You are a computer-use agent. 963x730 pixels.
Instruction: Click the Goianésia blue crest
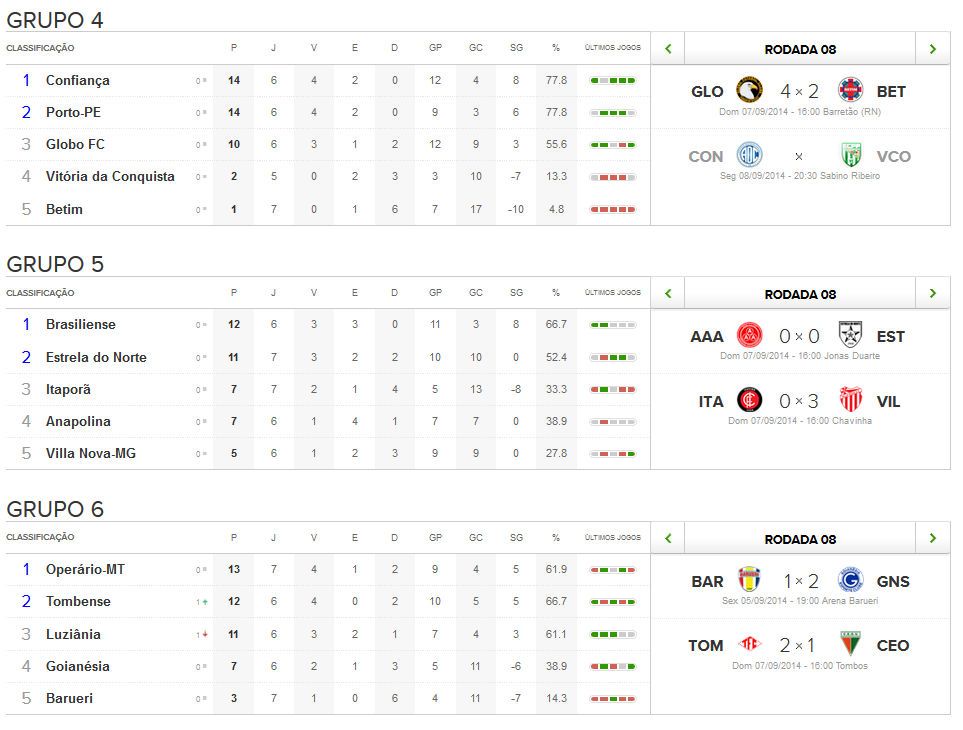tap(850, 580)
